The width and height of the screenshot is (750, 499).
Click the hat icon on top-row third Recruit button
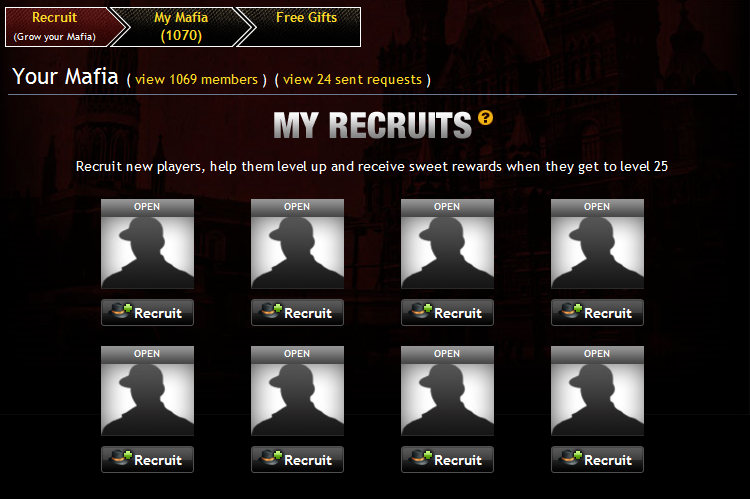[421, 311]
